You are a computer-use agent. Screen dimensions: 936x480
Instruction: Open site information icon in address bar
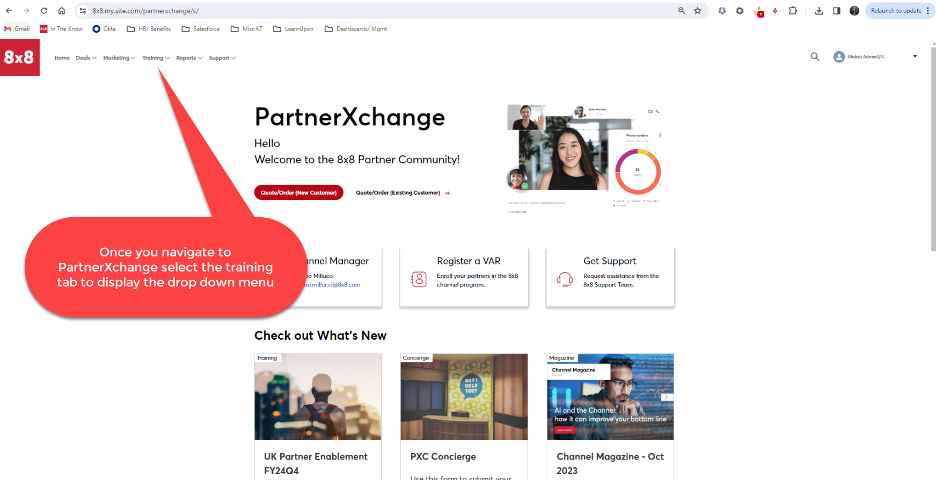coord(83,11)
